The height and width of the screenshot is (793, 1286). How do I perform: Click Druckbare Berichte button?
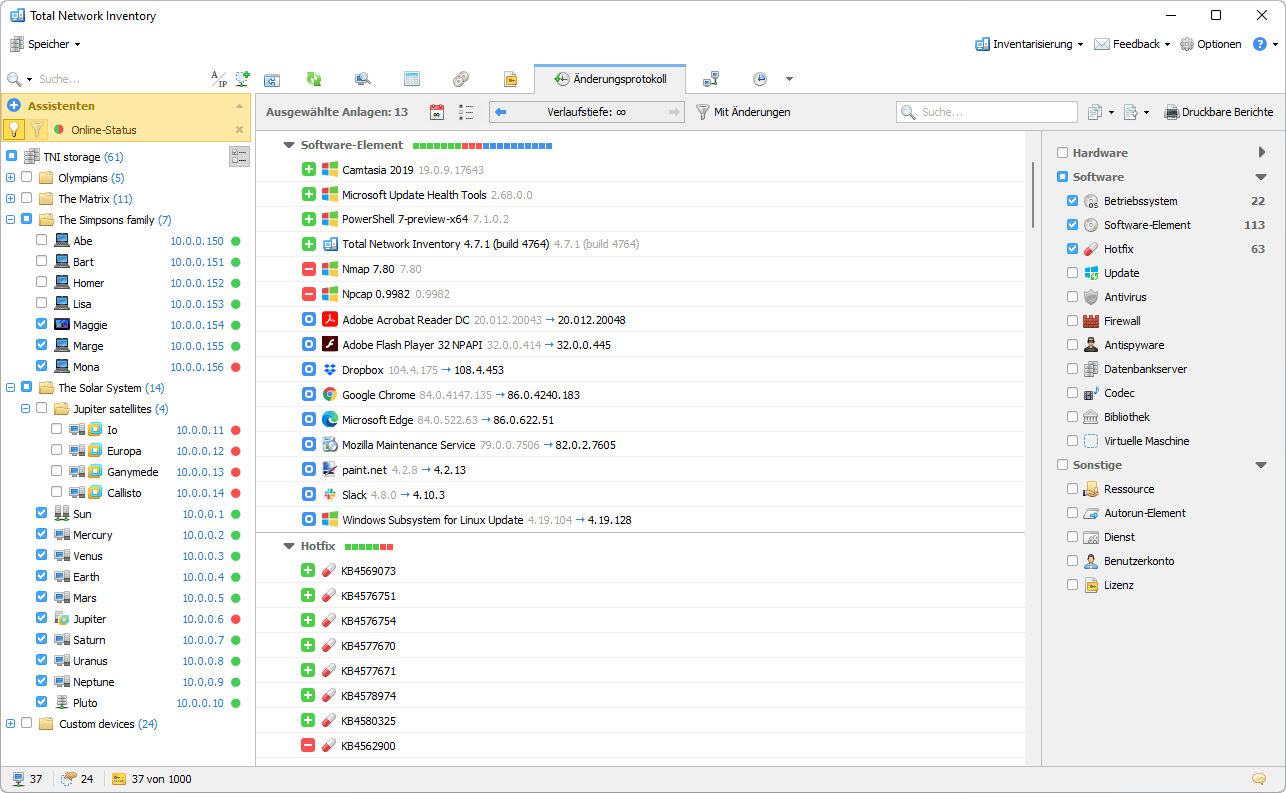(x=1218, y=112)
